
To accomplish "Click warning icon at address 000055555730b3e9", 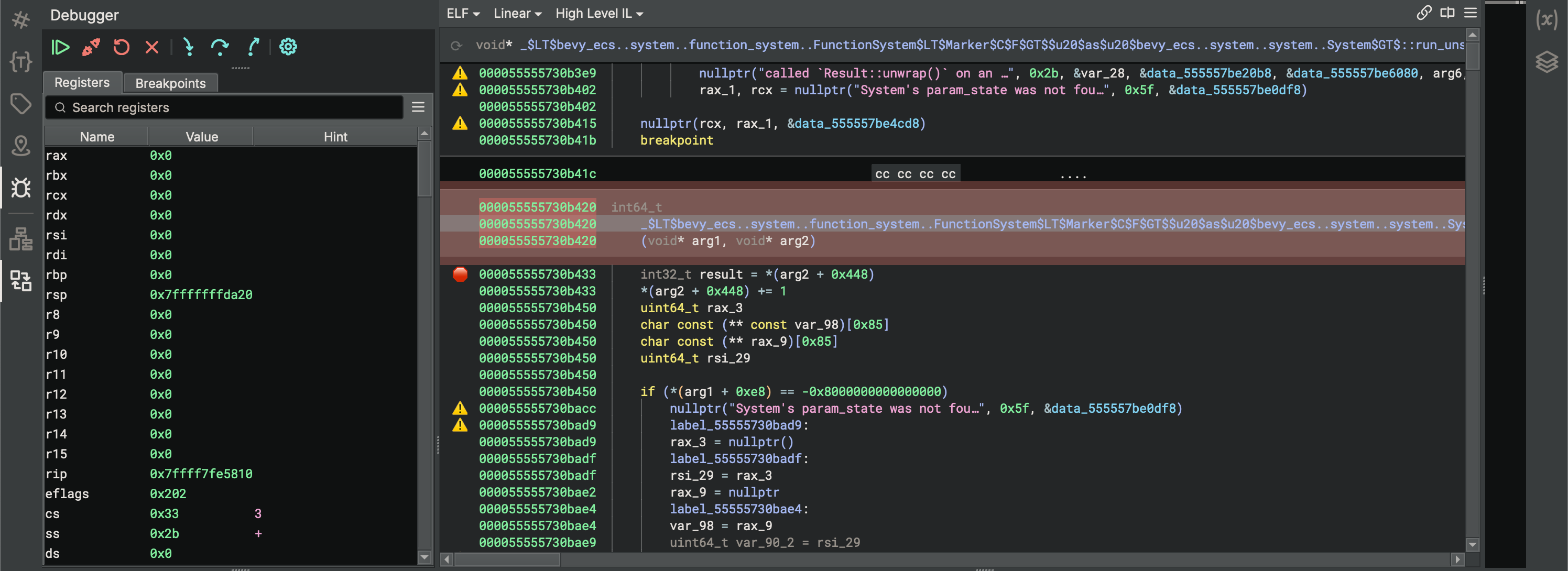I will point(460,73).
